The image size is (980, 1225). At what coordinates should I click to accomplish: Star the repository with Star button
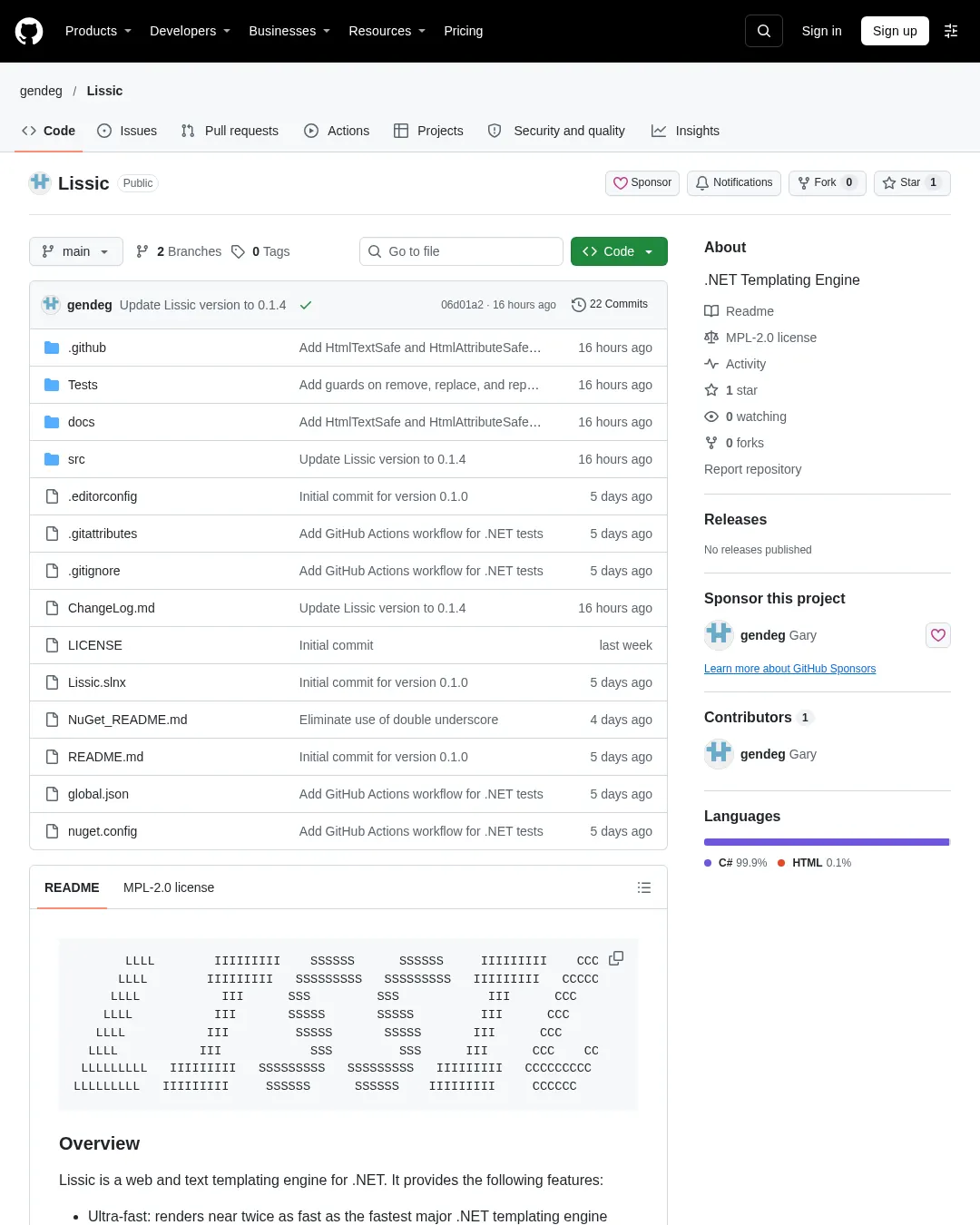[x=912, y=182]
